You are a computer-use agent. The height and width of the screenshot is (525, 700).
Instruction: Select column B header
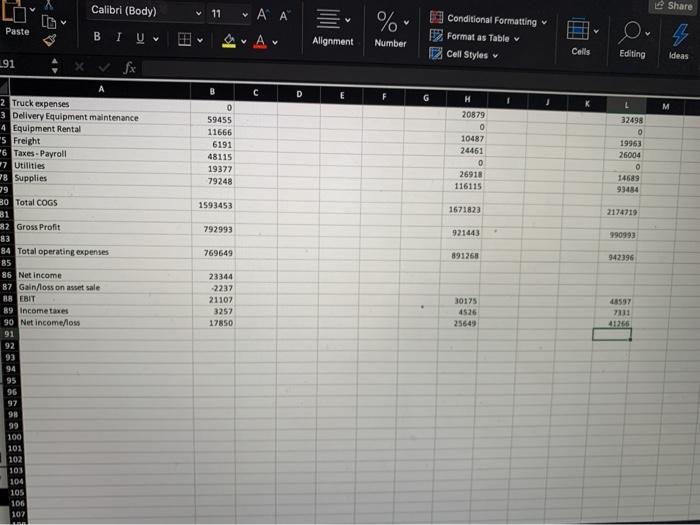(x=212, y=92)
